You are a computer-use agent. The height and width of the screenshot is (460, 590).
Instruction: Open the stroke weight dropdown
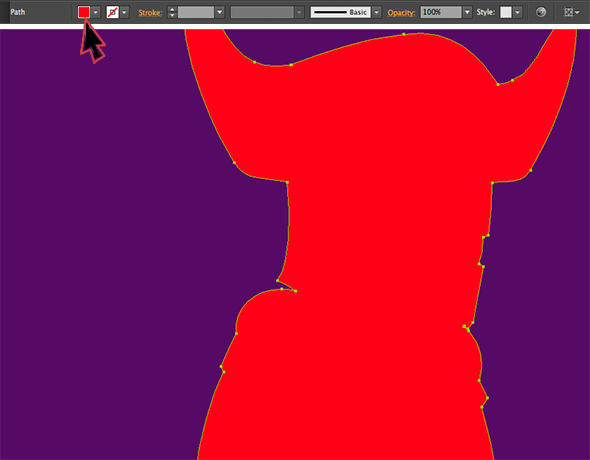click(220, 12)
